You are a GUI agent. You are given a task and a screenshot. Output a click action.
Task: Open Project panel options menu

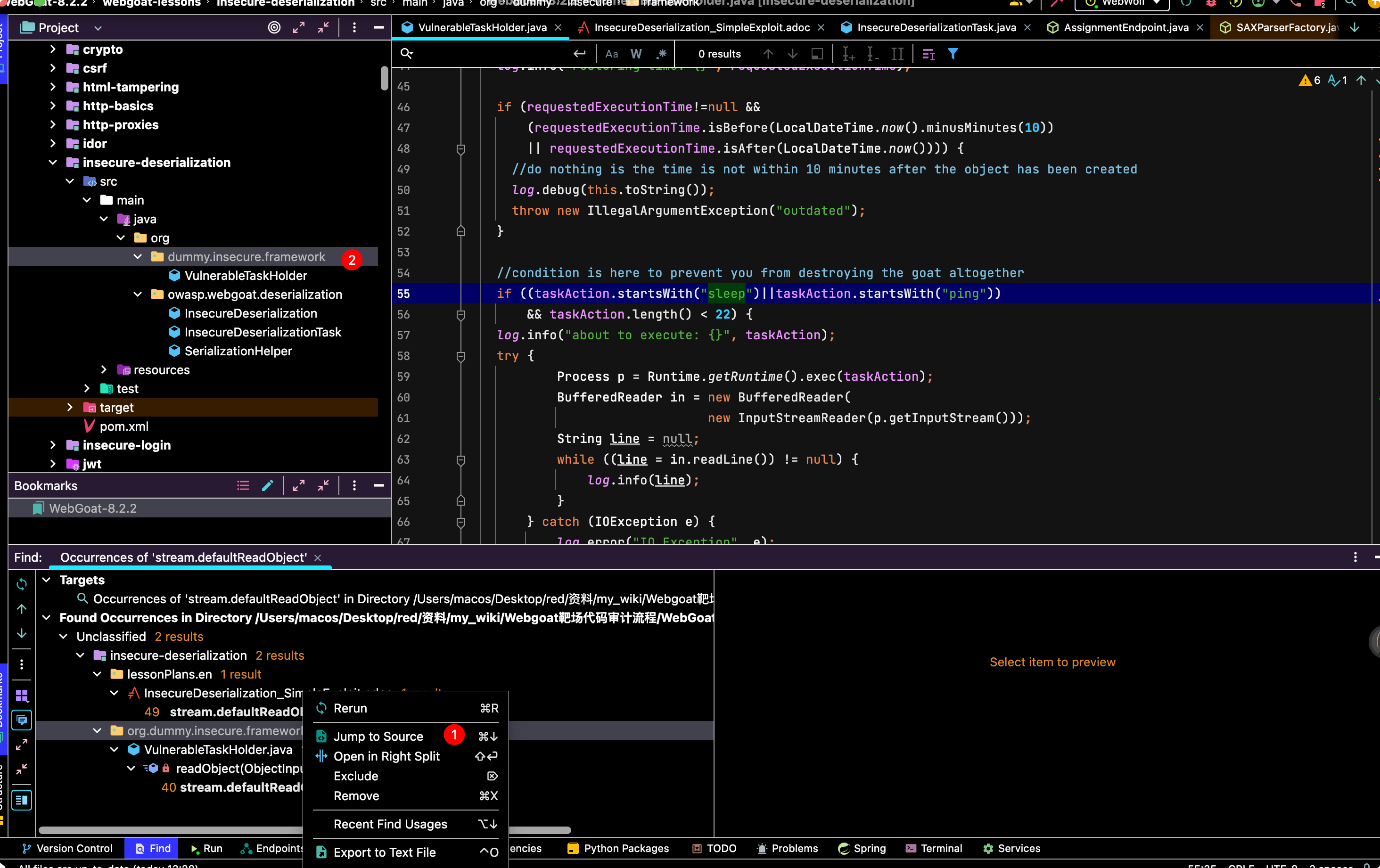pos(354,27)
